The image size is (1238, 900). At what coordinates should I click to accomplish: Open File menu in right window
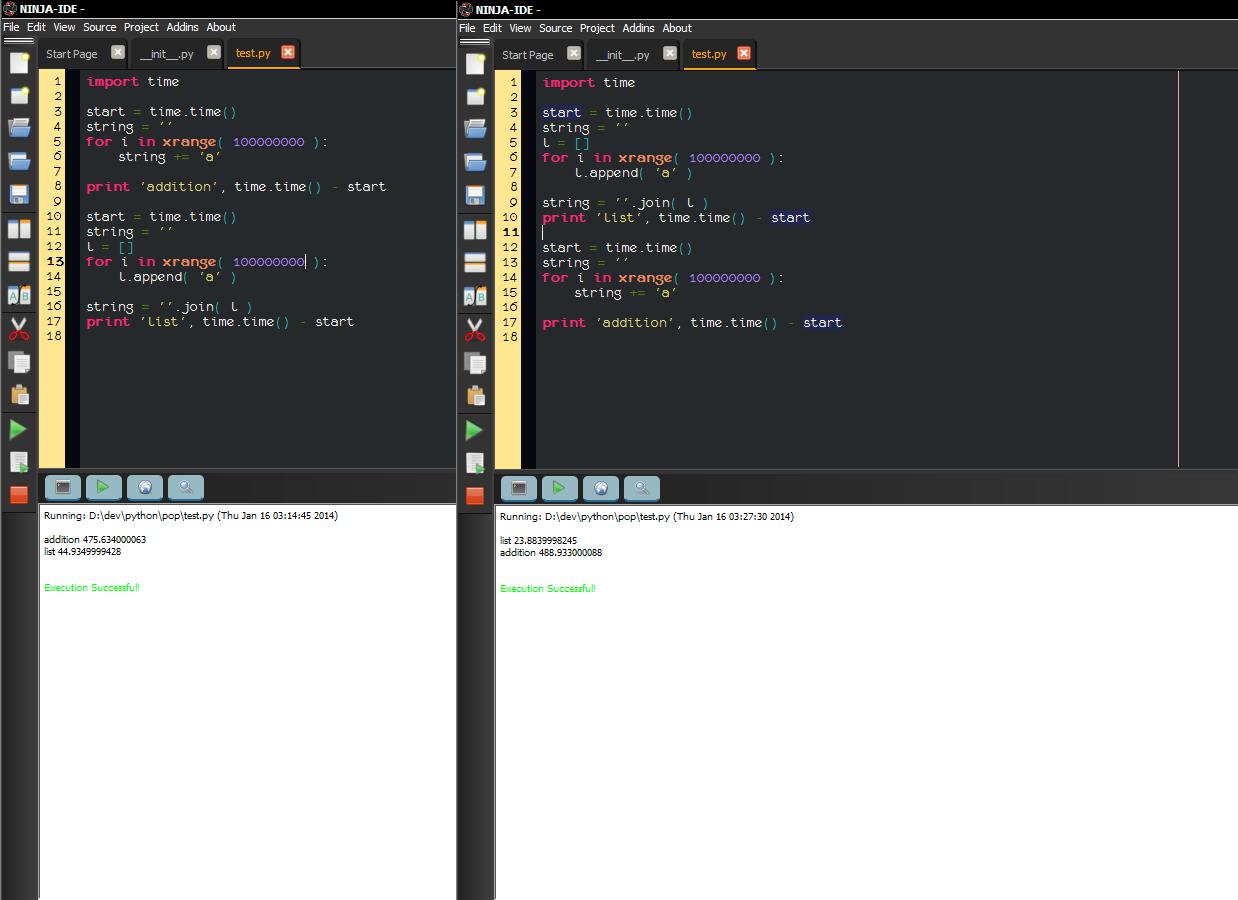point(467,28)
